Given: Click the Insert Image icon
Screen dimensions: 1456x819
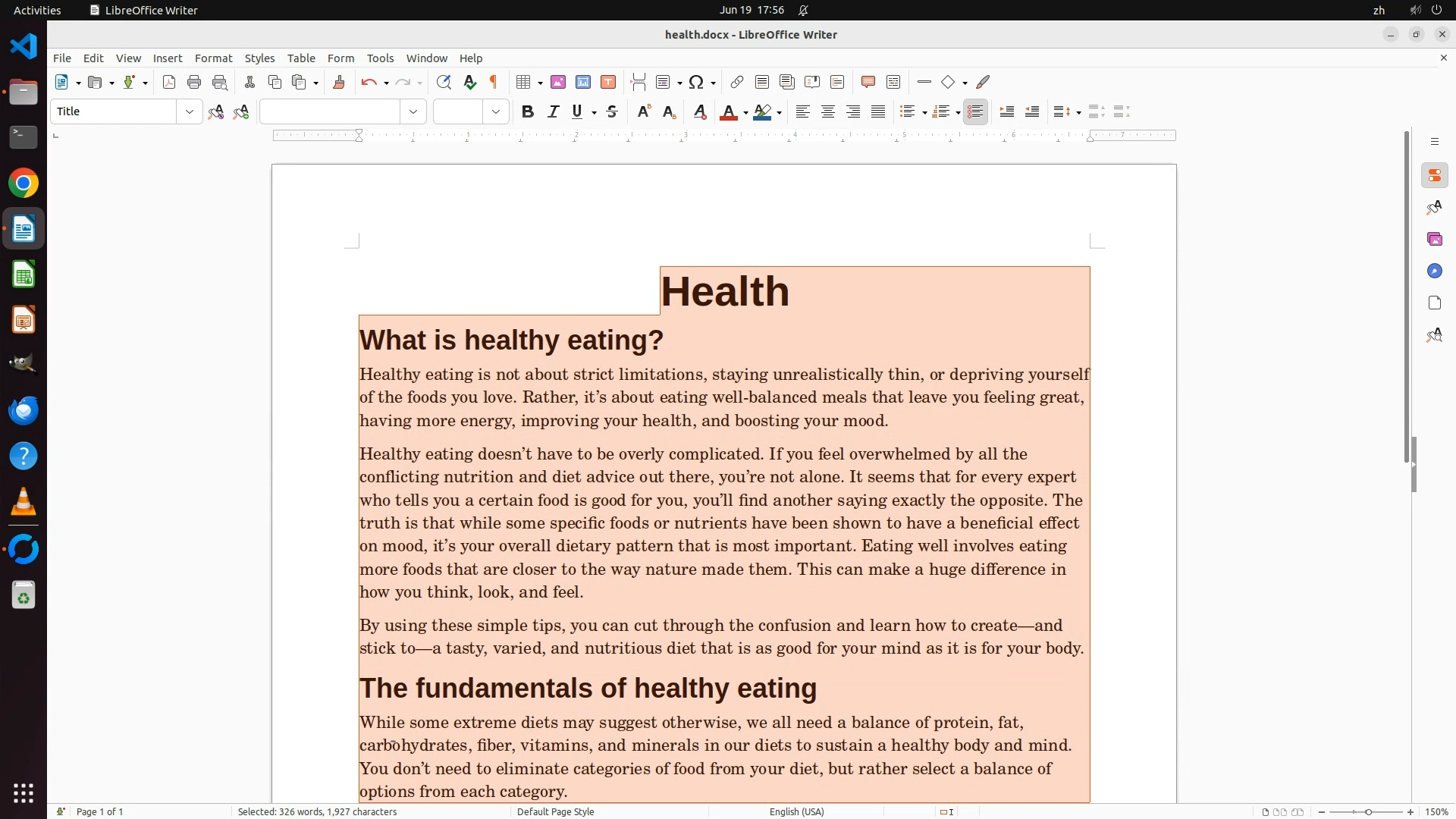Looking at the screenshot, I should pyautogui.click(x=558, y=83).
